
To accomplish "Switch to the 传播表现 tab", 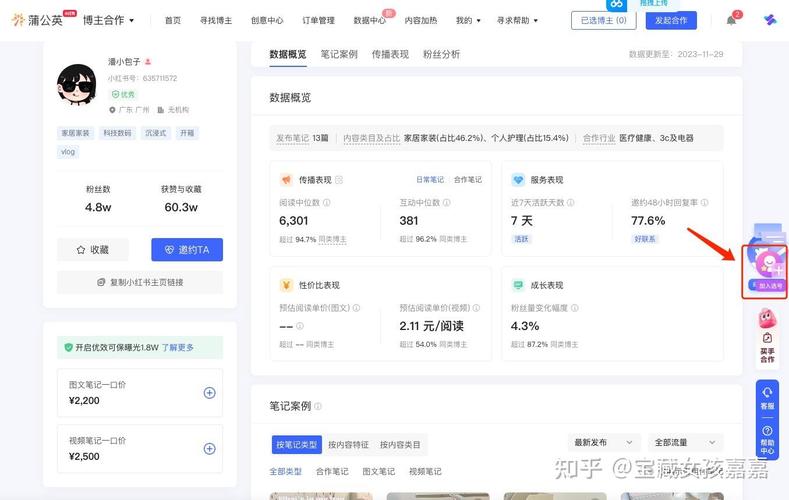I will pos(390,54).
